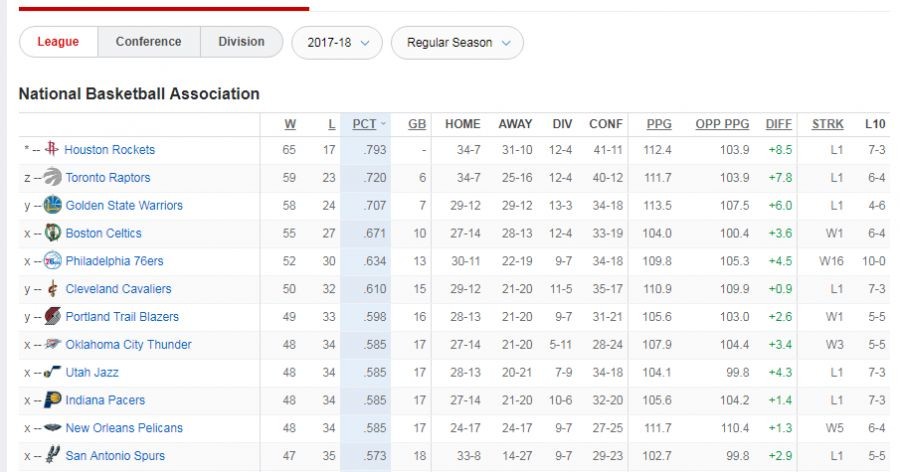
Task: Click the Golden State Warriors logo
Action: coord(54,206)
